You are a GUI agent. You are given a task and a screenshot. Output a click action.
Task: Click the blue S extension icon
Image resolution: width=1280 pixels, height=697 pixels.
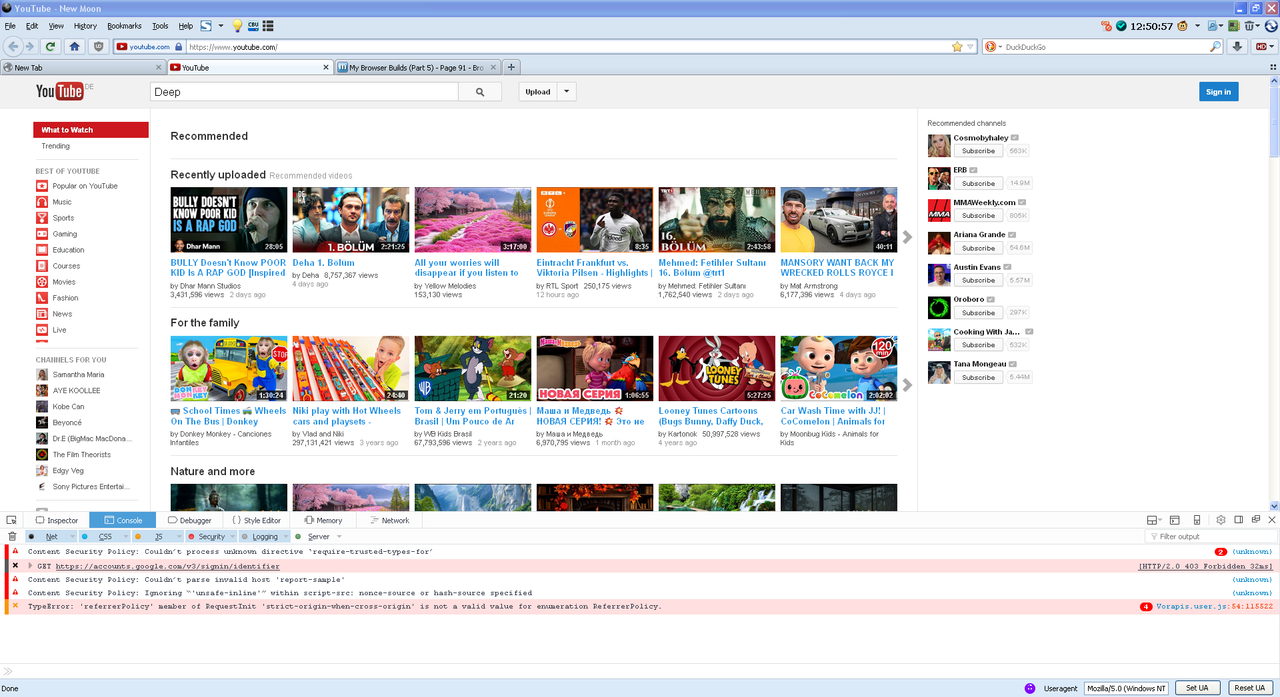tap(206, 25)
